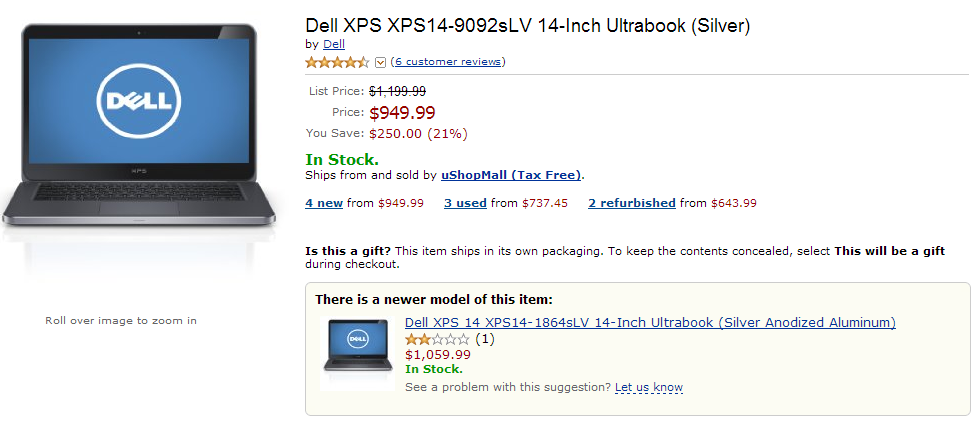View the 2 refurbished offers link
Image resolution: width=978 pixels, height=422 pixels.
[631, 203]
